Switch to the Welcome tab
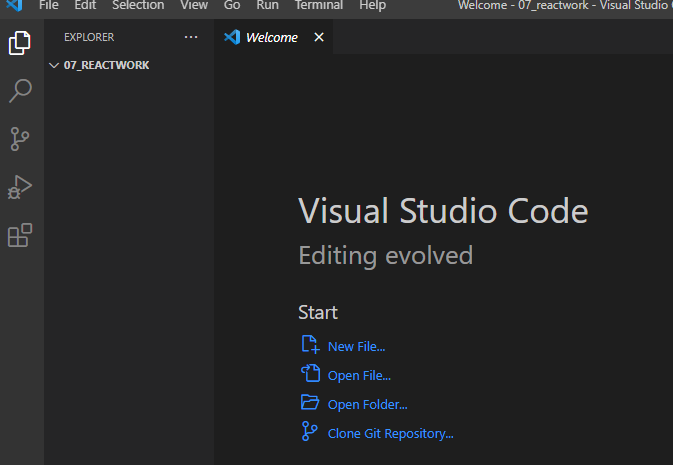The height and width of the screenshot is (465, 673). [272, 37]
